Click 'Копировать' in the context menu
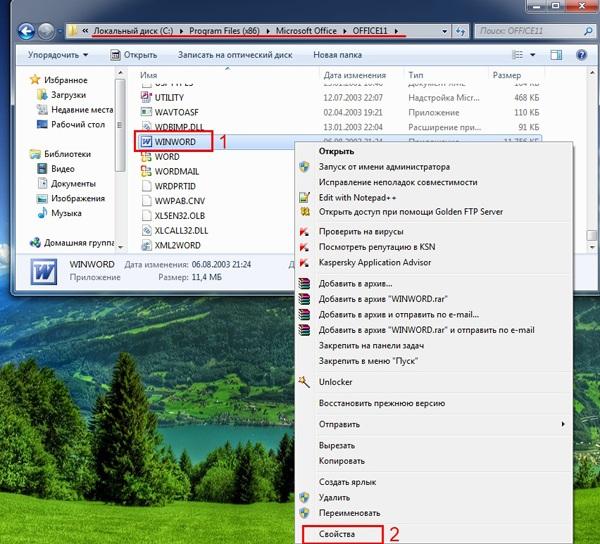This screenshot has height=544, width=600. pos(342,461)
